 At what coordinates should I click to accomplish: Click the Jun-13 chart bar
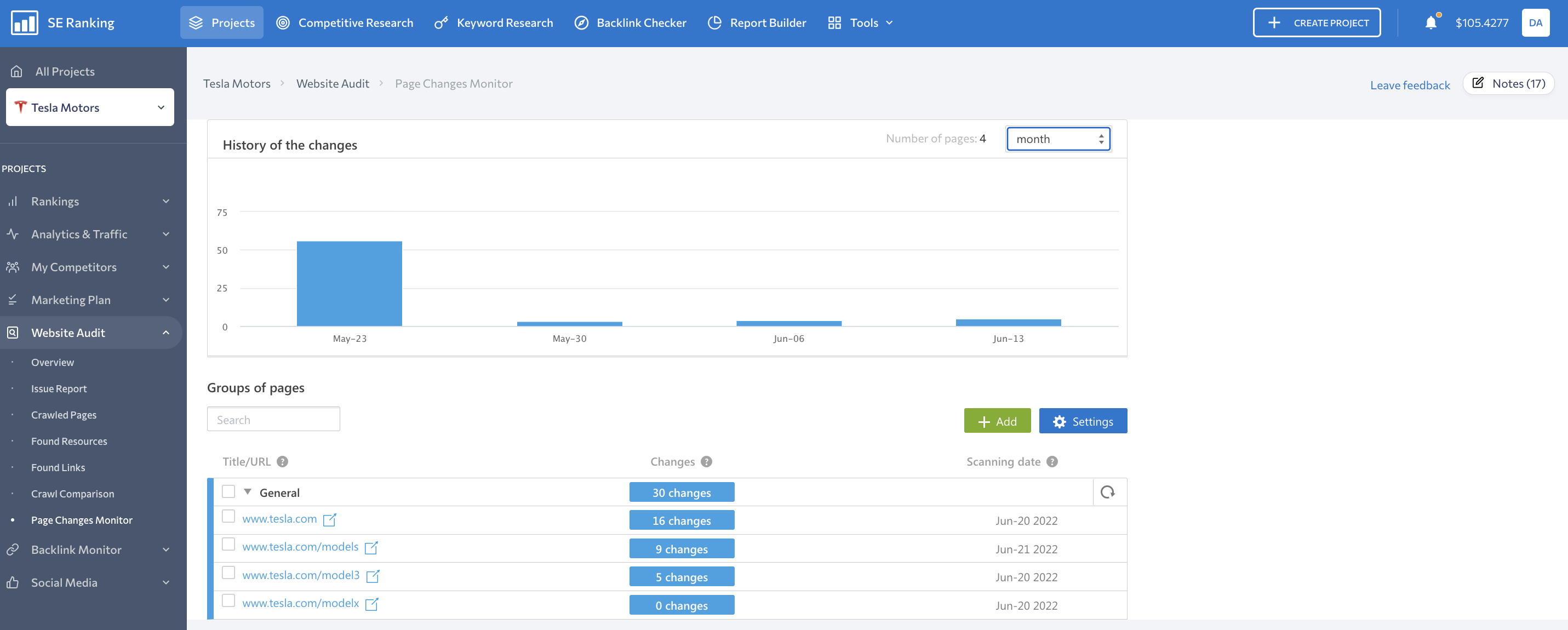point(1008,323)
